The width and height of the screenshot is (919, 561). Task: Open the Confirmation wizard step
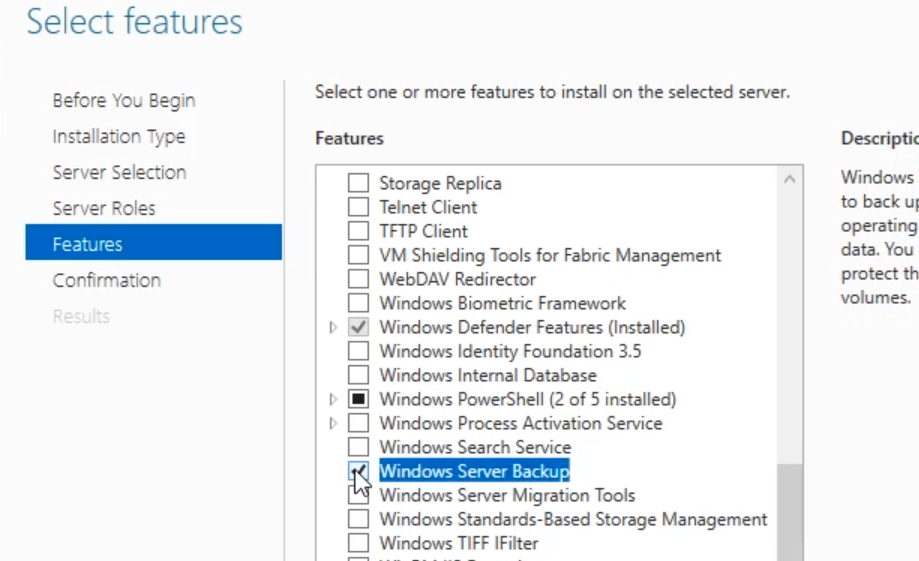[107, 280]
